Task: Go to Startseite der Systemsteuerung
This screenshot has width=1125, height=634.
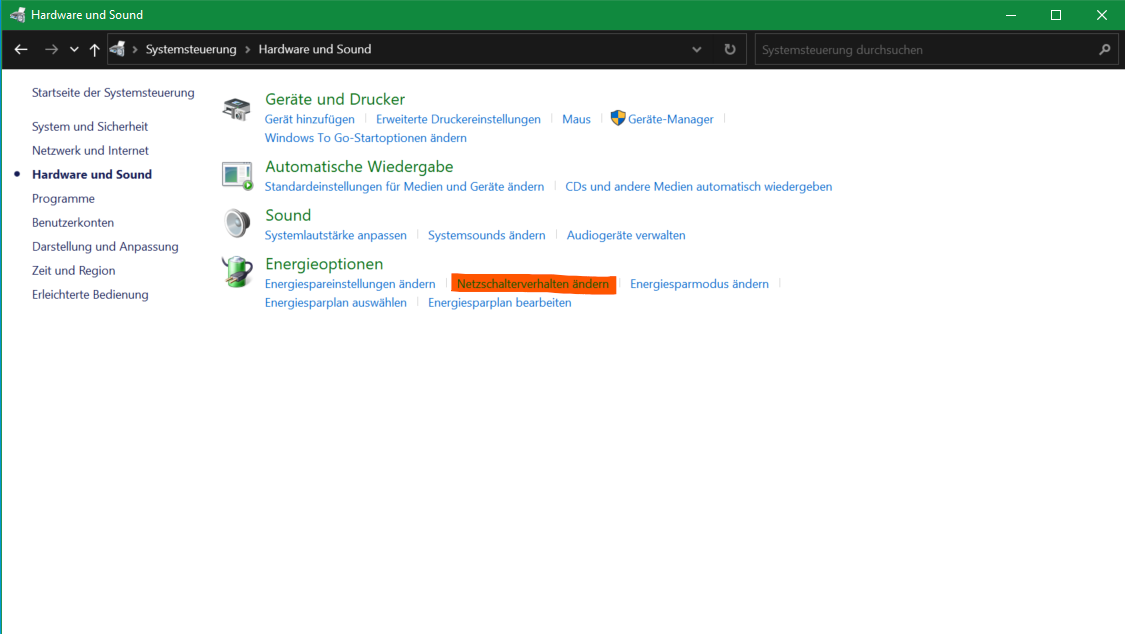Action: [x=113, y=93]
